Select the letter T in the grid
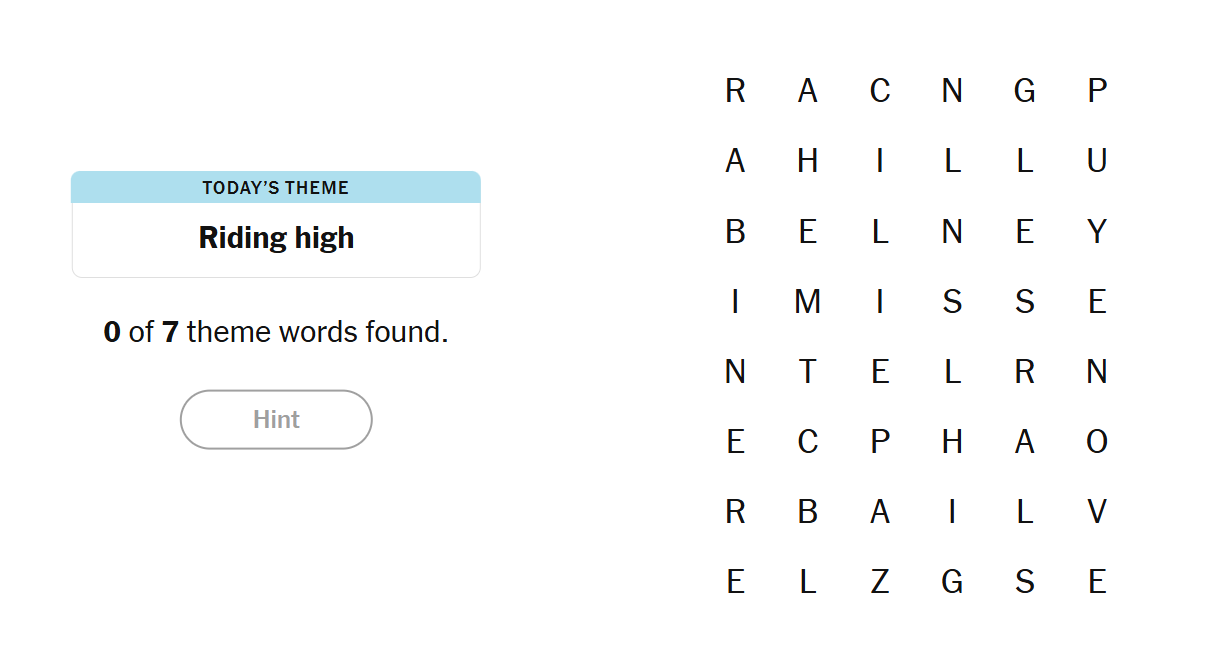The image size is (1210, 667). [807, 371]
